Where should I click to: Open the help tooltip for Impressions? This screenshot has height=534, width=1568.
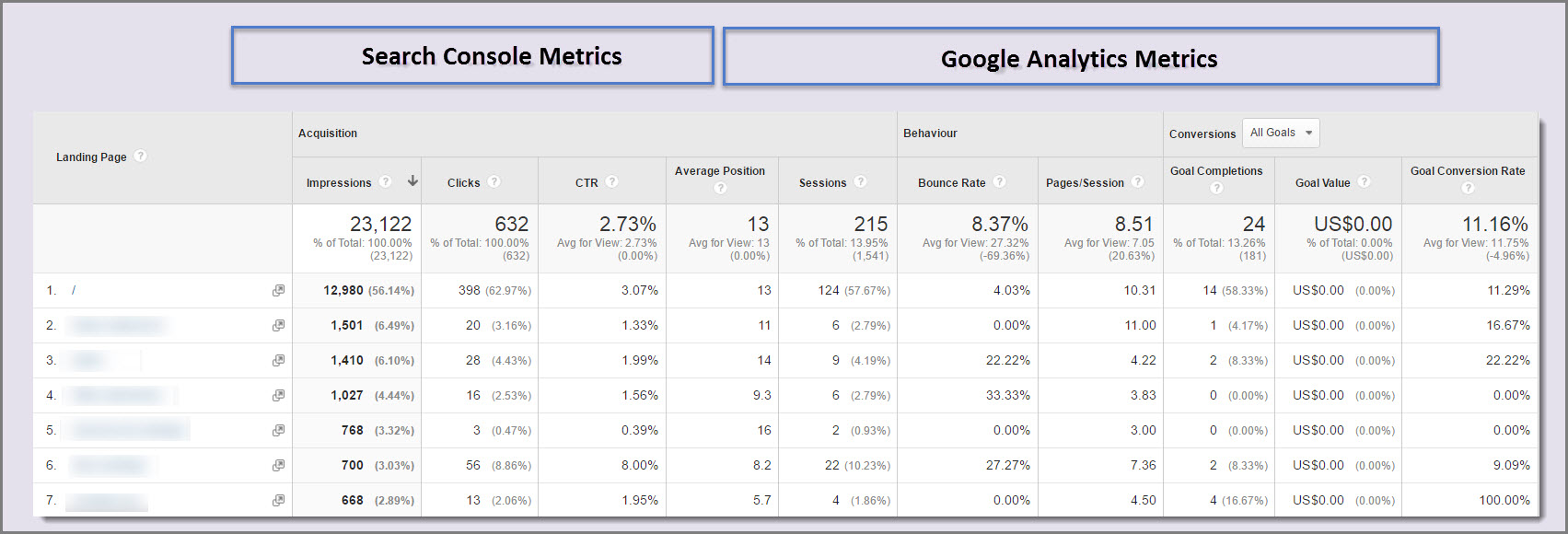(386, 182)
